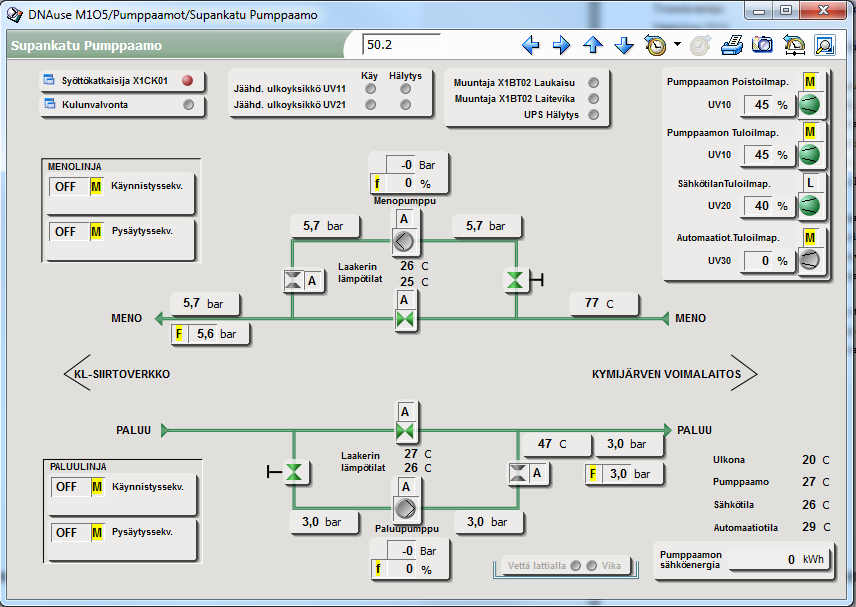This screenshot has height=607, width=856.
Task: Click the Paluupumppu pump symbol
Action: (x=406, y=508)
